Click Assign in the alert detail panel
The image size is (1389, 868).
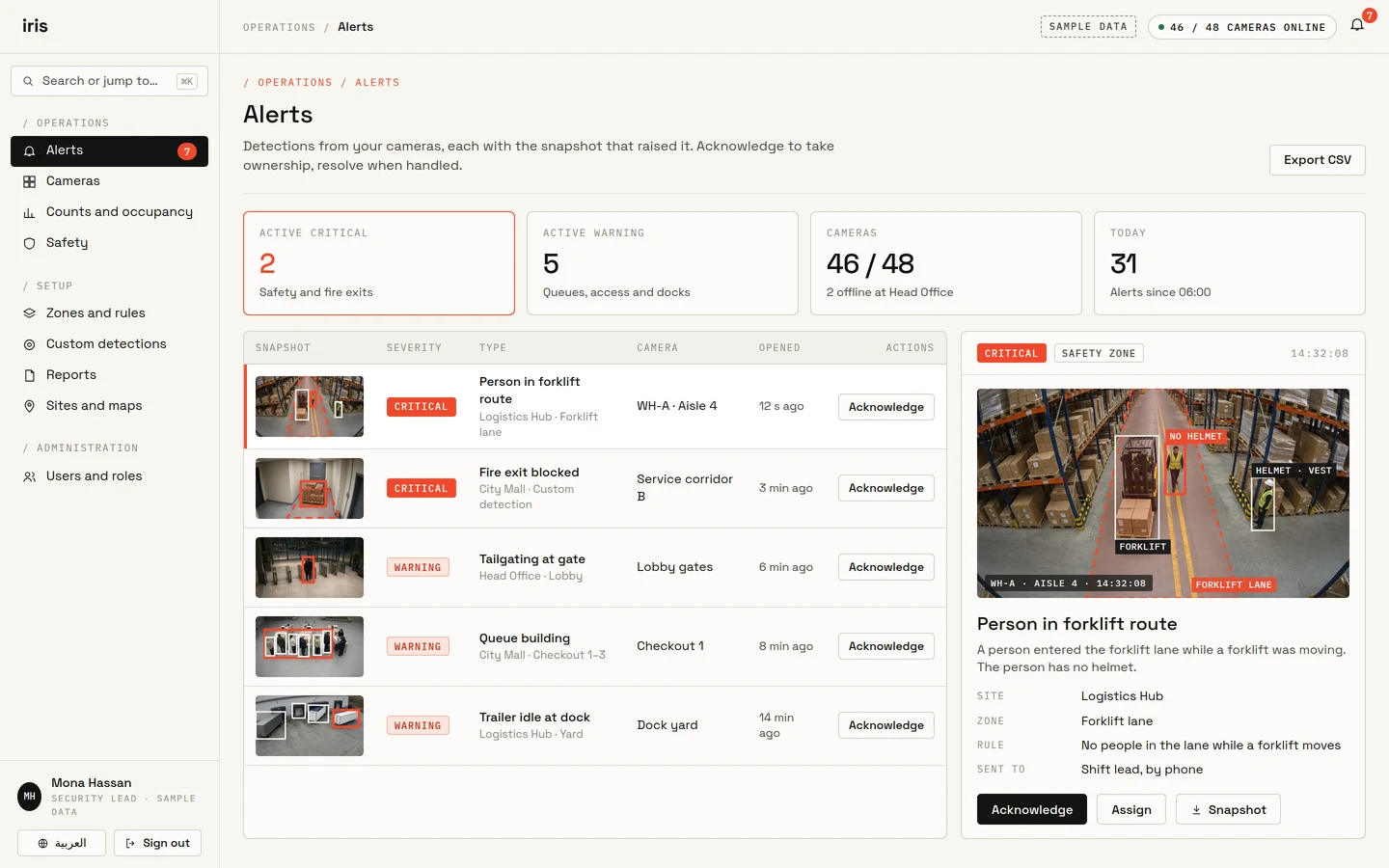point(1130,809)
